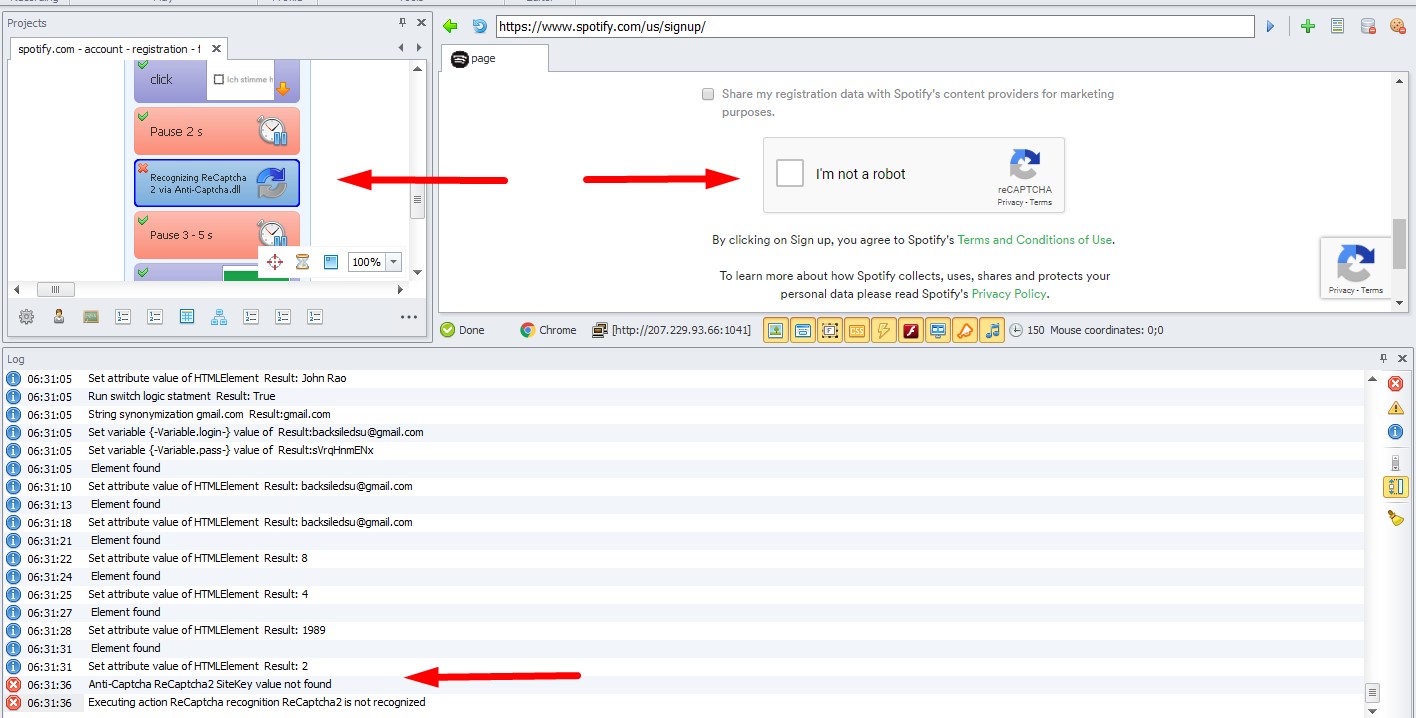Toggle the monitor icon in status bar
The width and height of the screenshot is (1416, 718).
(x=937, y=330)
